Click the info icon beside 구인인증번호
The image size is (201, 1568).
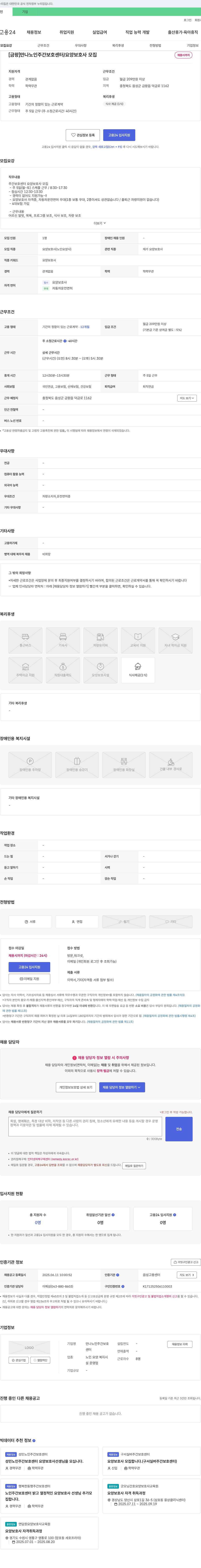(x=123, y=1287)
